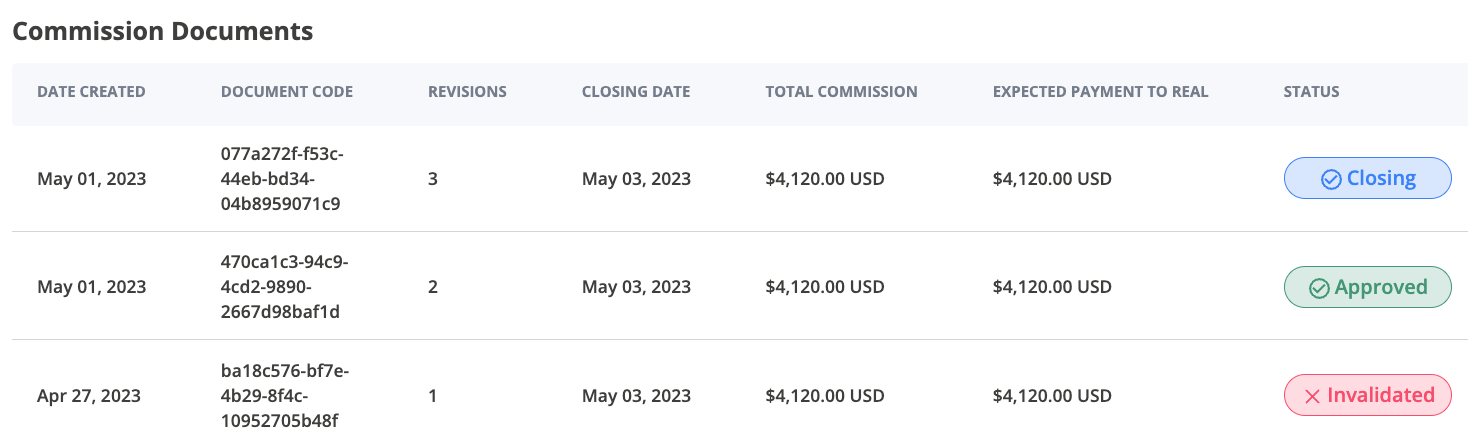Sort by Document Code column header
Screen dimensions: 1483x446
(287, 92)
